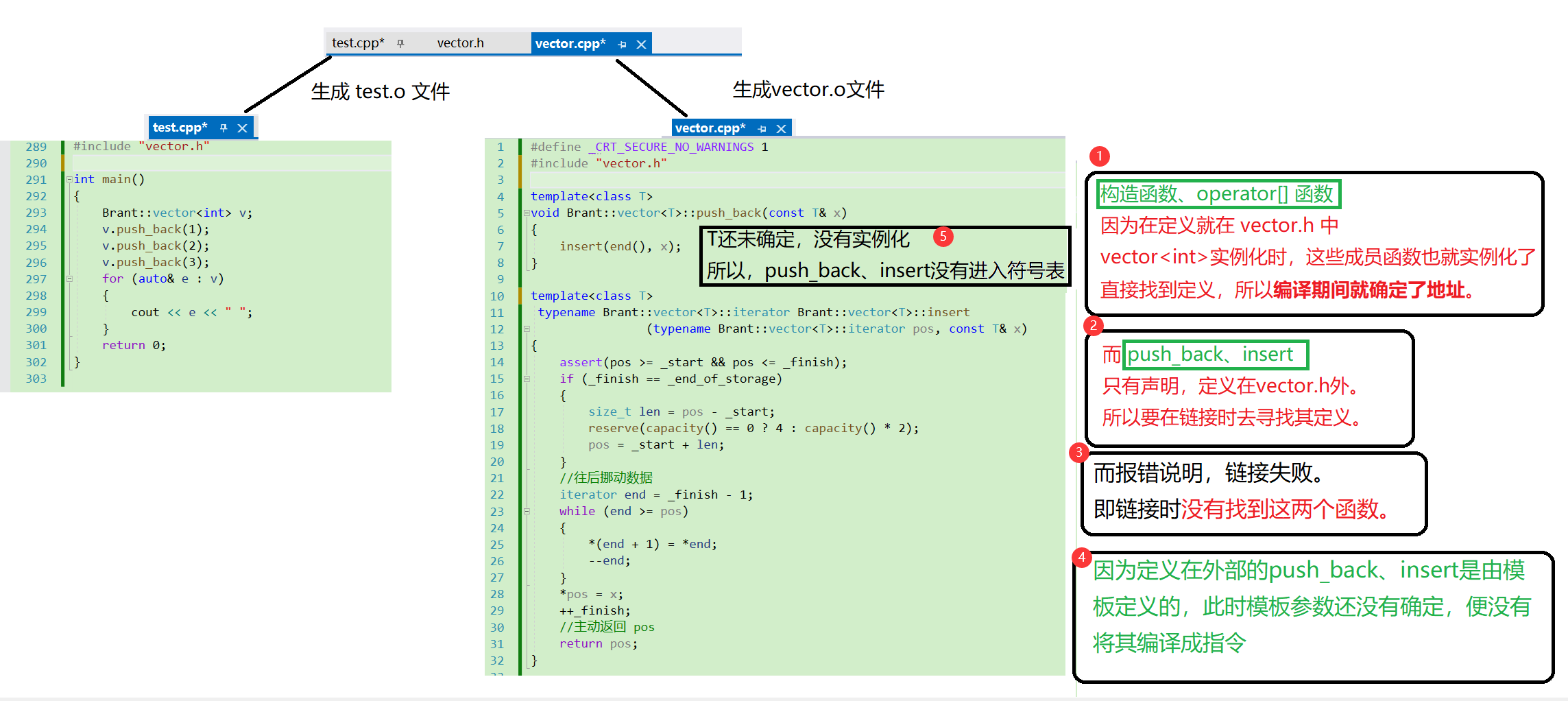Click the 'return 0;' statement
This screenshot has width=1568, height=701.
(134, 346)
